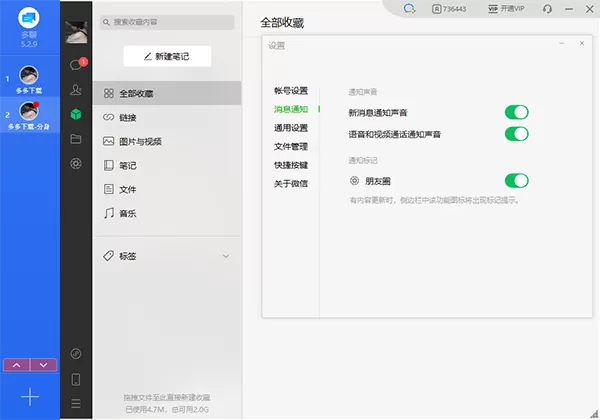Click the purple down arrow button
The width and height of the screenshot is (600, 420).
(44, 365)
